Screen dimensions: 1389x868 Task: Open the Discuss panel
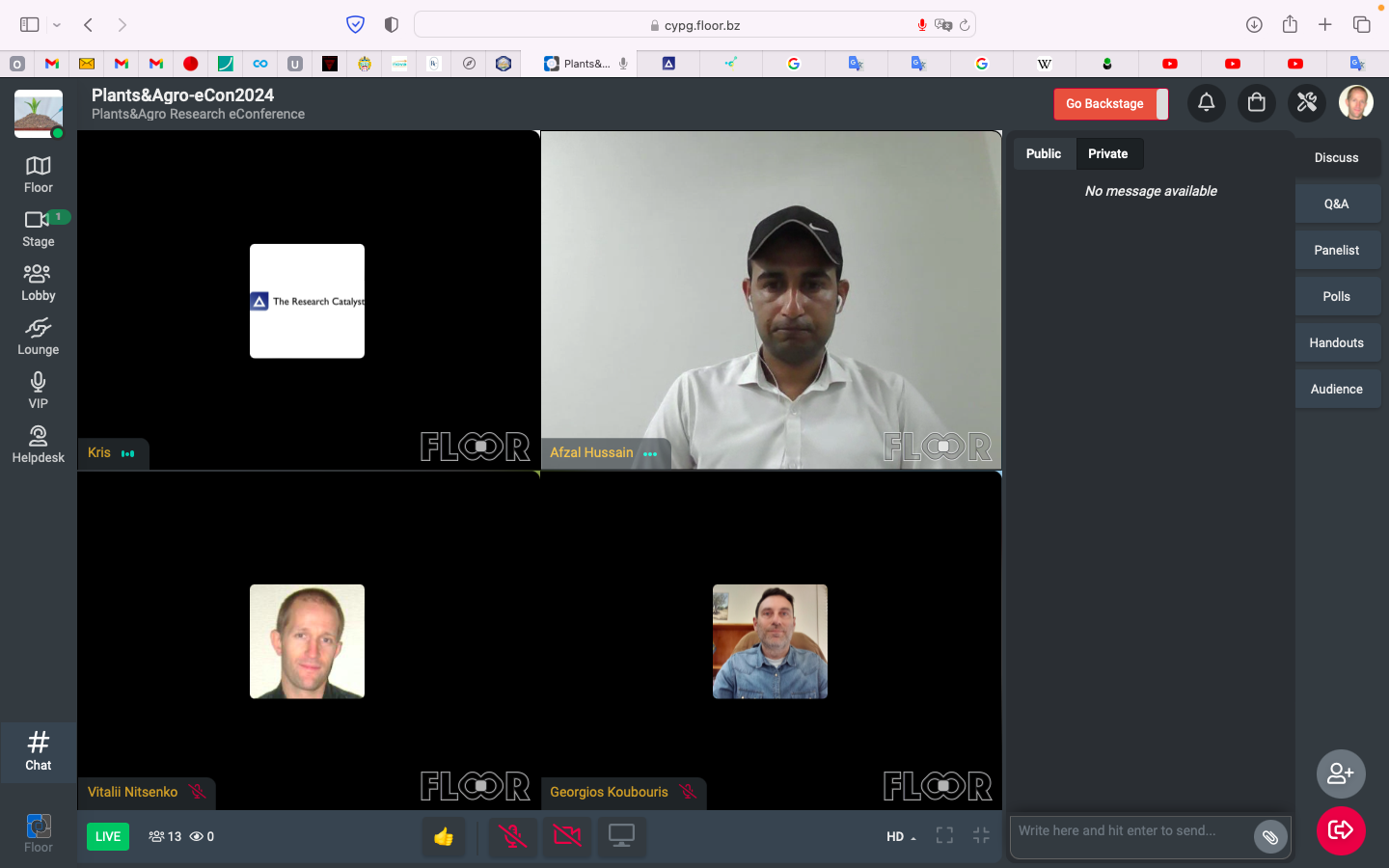(1337, 157)
